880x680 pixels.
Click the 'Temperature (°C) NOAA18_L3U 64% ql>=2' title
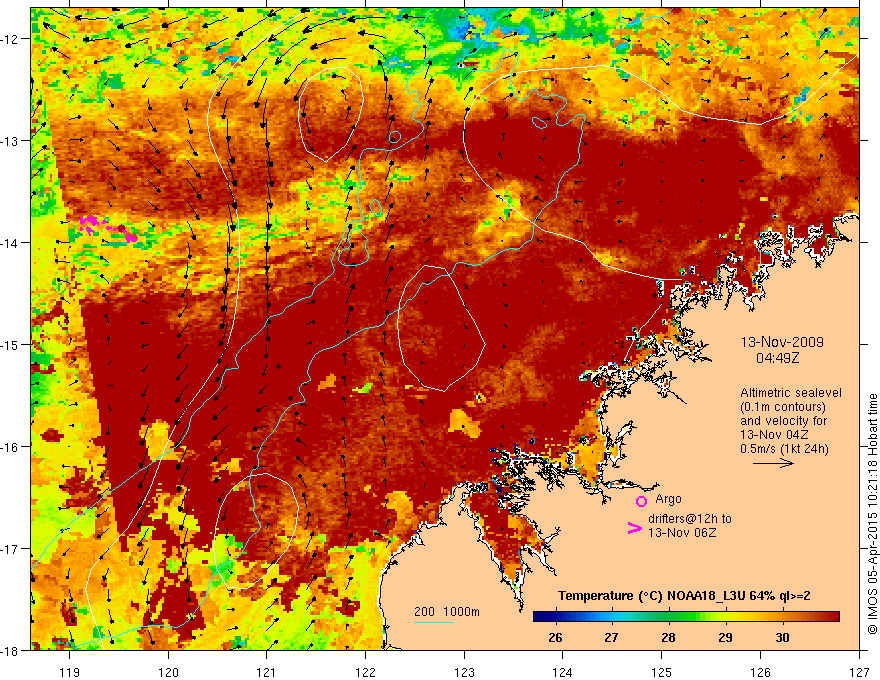click(684, 596)
